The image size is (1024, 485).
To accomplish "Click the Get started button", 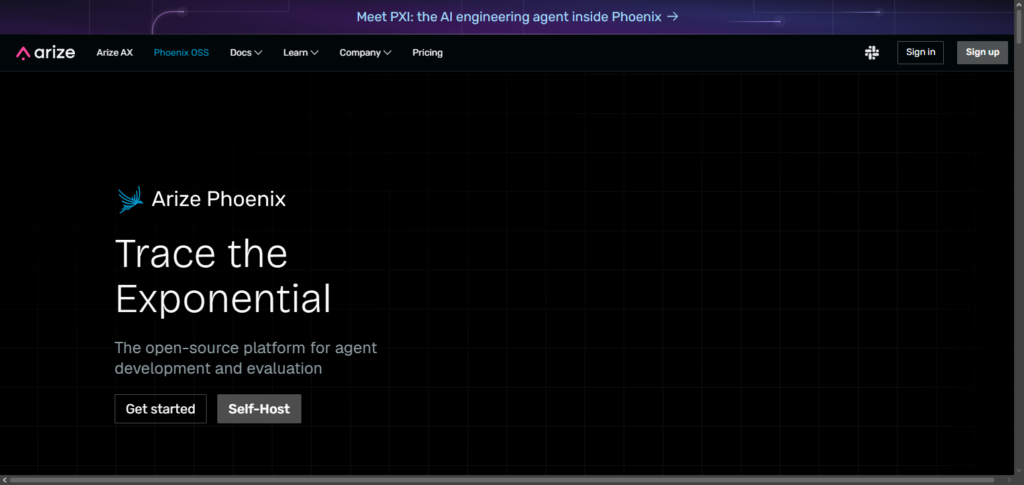I will tap(161, 409).
